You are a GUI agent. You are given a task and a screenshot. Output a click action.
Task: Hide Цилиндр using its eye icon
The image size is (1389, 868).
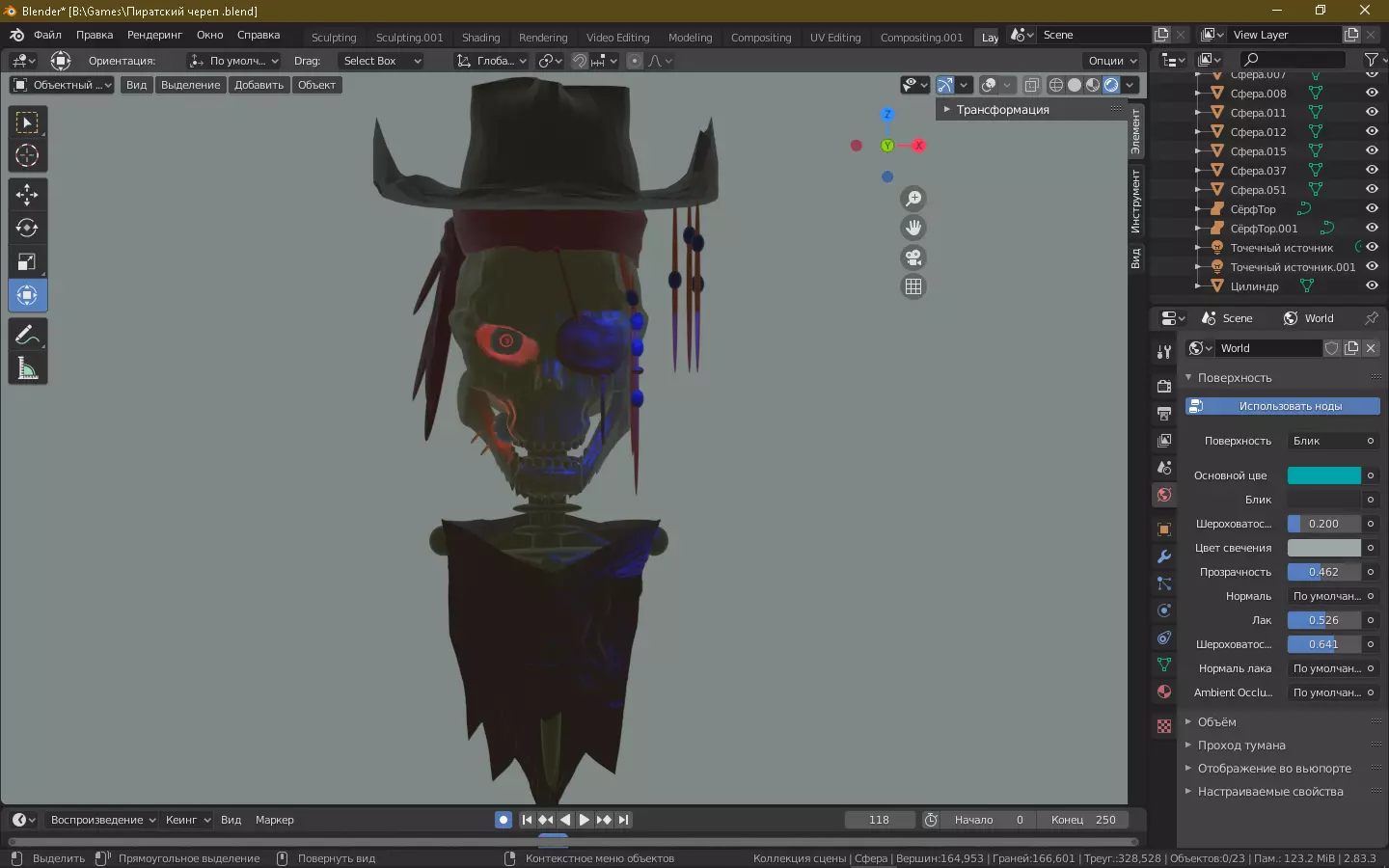(x=1372, y=286)
